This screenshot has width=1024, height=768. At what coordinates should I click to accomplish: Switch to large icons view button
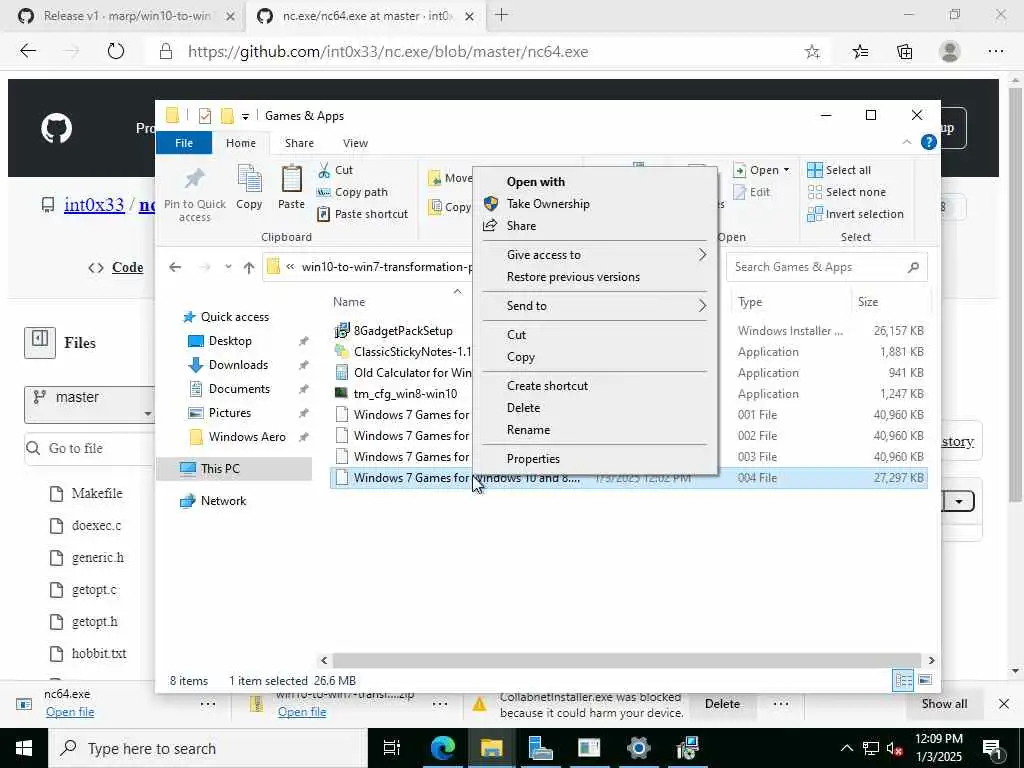coord(925,680)
